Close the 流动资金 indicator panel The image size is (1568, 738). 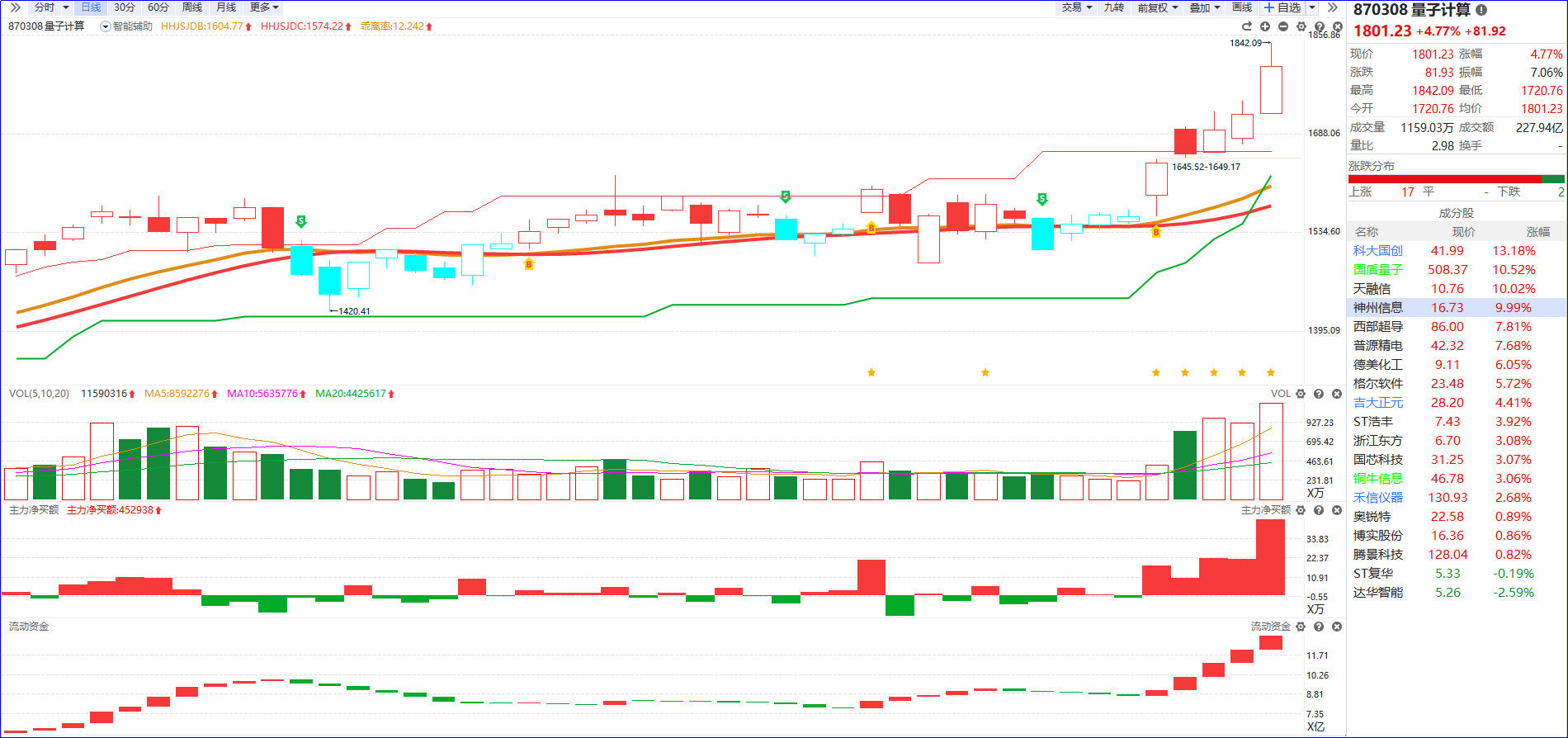point(1337,627)
